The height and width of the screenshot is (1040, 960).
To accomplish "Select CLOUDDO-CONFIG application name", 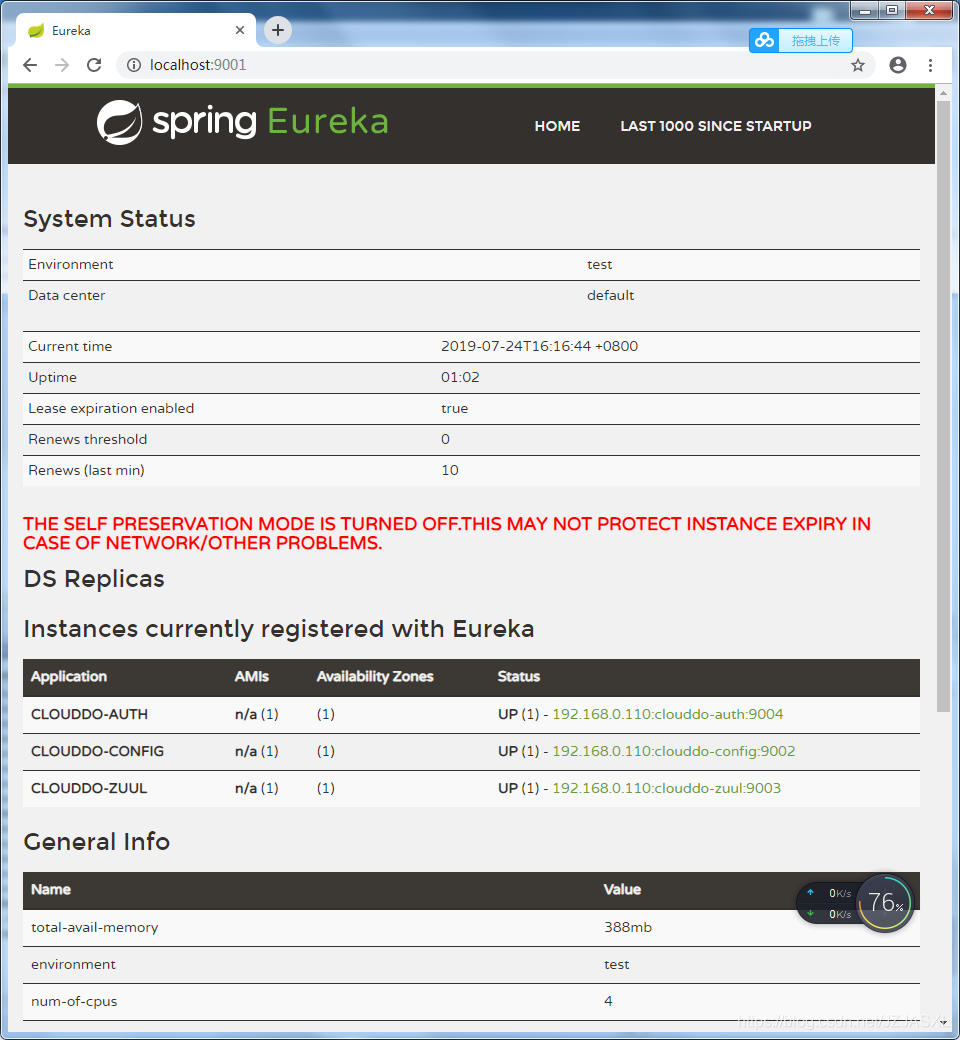I will tap(98, 751).
